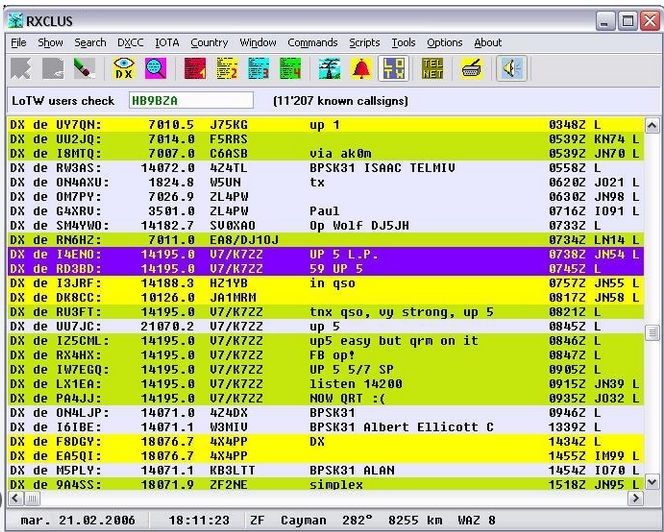Image resolution: width=664 pixels, height=532 pixels.
Task: Toggle the speaker sound icon
Action: point(512,69)
